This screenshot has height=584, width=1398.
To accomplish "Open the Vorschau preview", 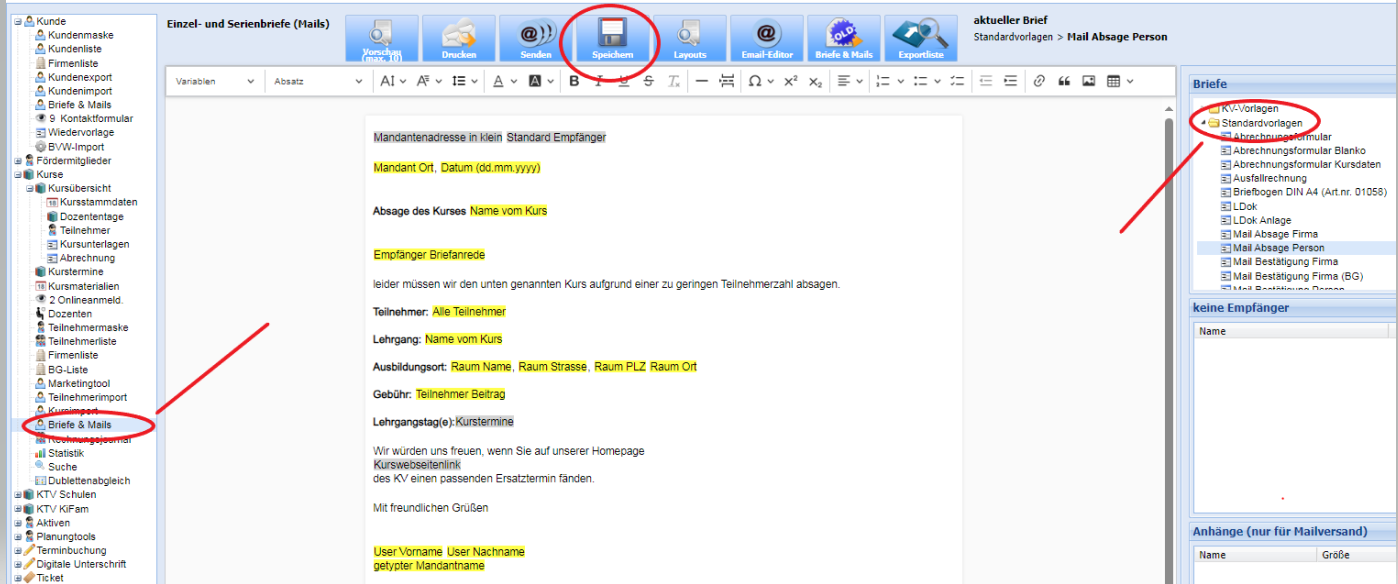I will pyautogui.click(x=381, y=40).
